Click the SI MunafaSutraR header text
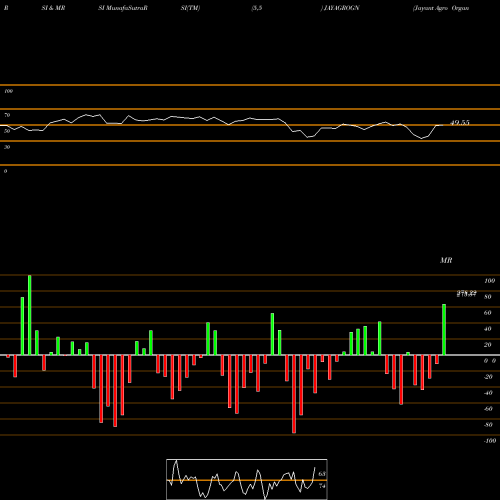 123,8
